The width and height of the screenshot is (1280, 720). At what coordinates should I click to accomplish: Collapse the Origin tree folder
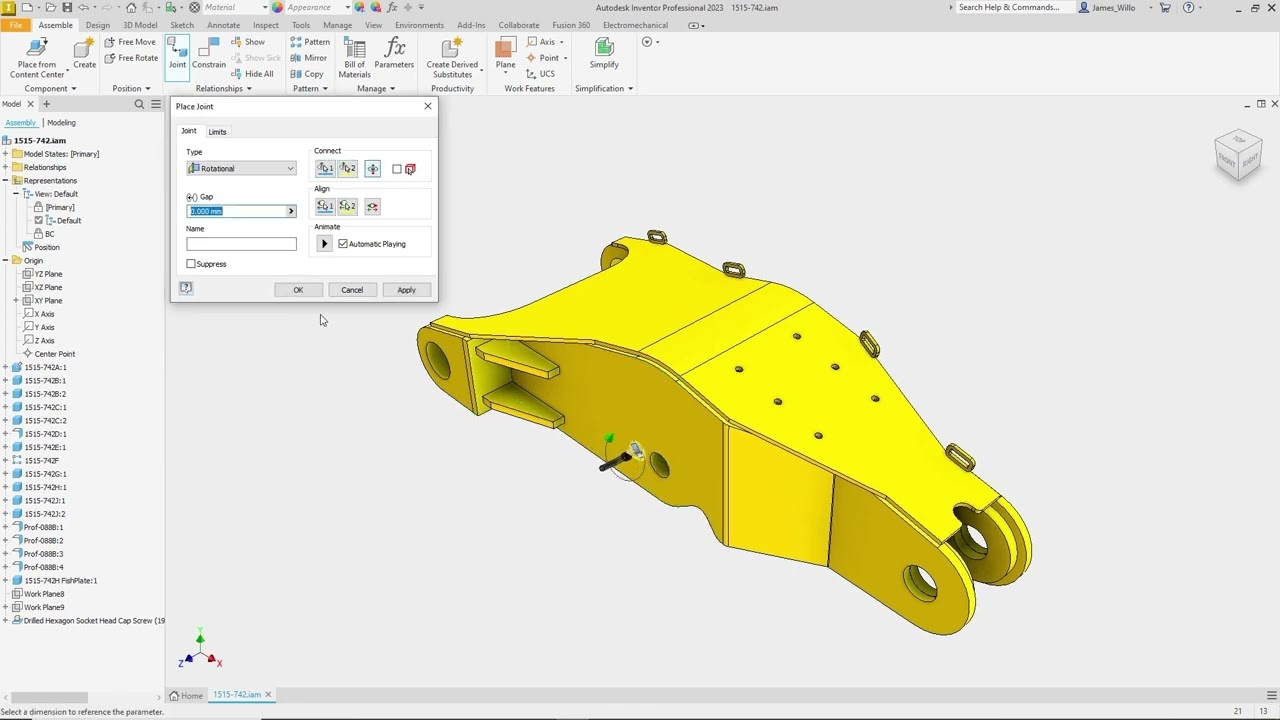click(x=6, y=260)
